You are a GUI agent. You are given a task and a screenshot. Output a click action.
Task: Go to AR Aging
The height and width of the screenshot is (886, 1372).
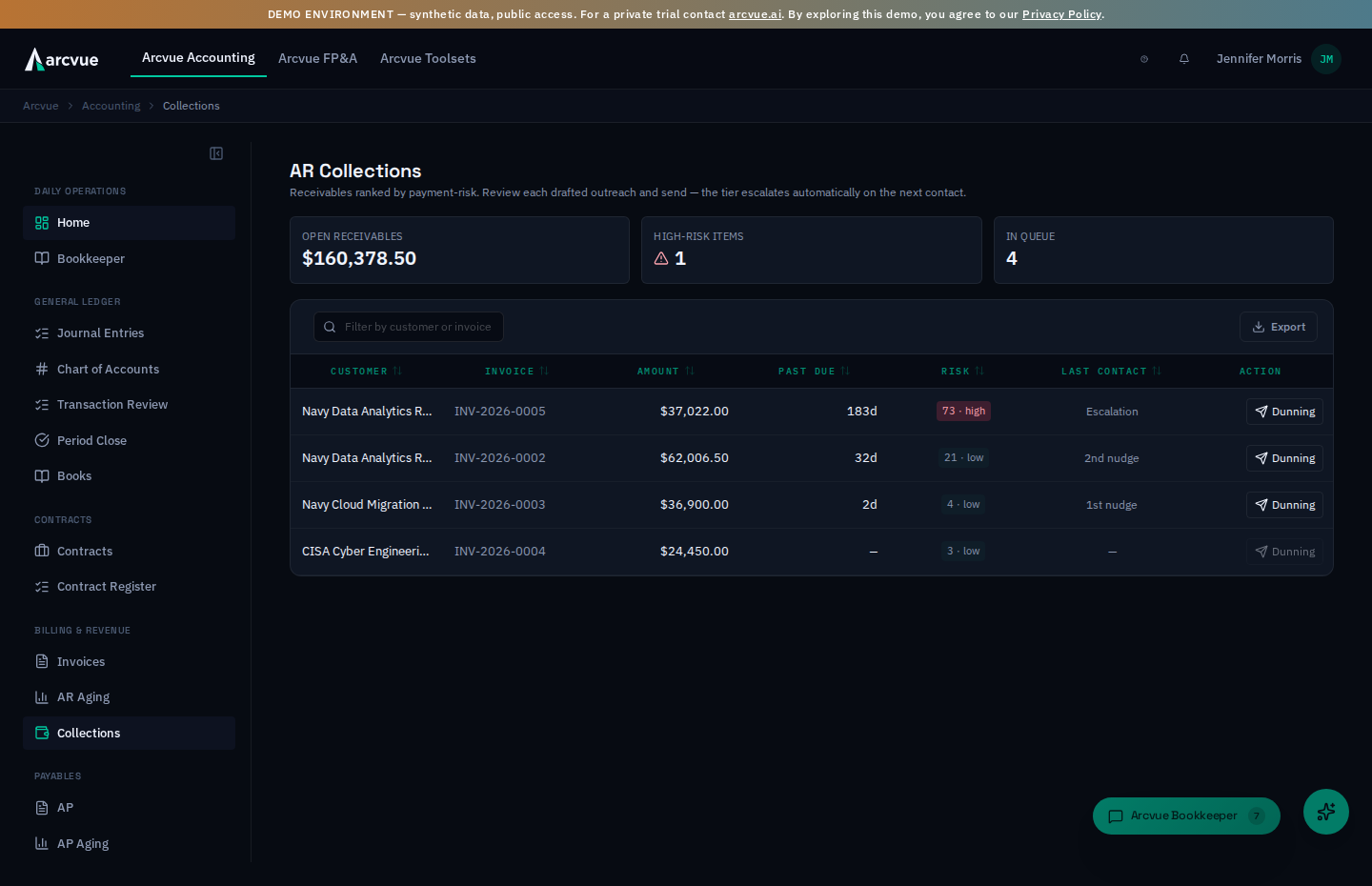(129, 697)
